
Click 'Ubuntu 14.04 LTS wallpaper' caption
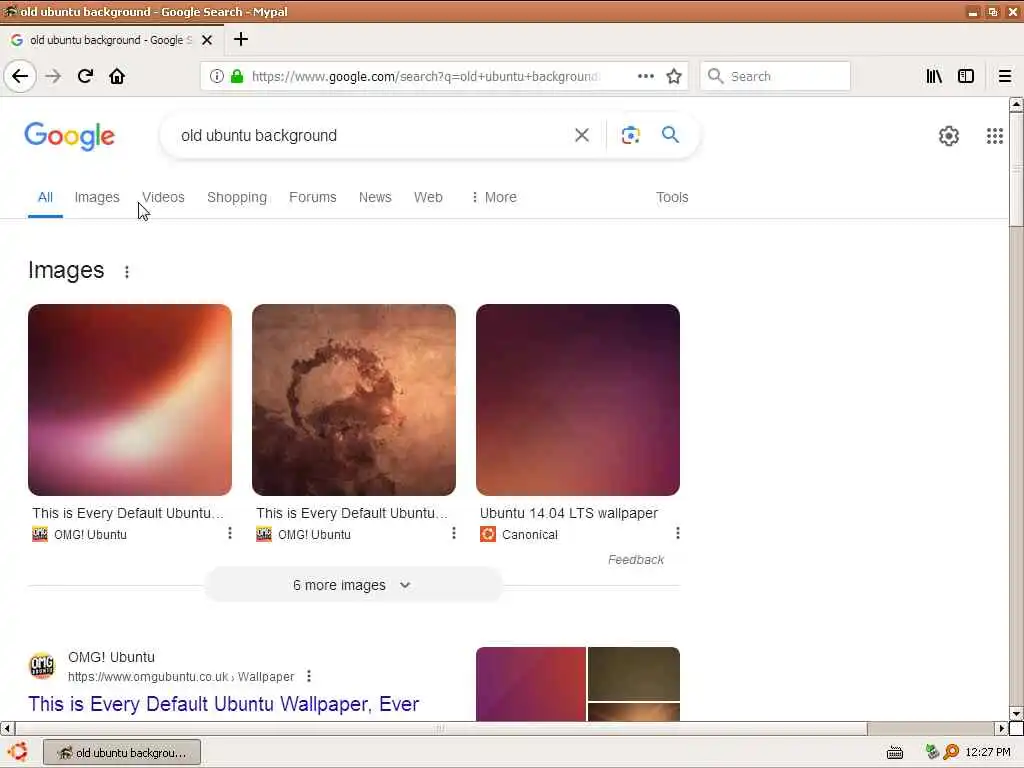click(569, 513)
